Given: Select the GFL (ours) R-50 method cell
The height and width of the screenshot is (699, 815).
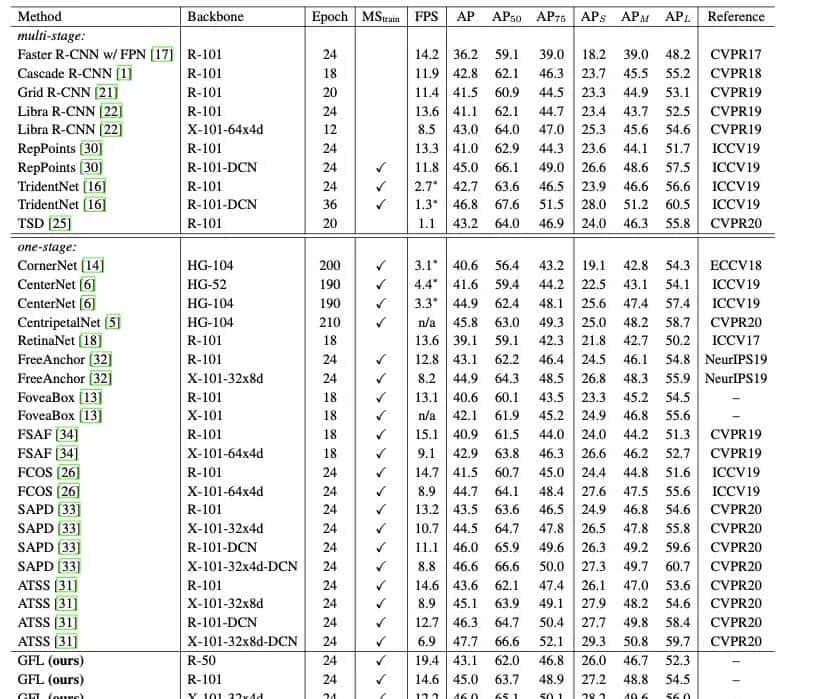Looking at the screenshot, I should click(51, 662).
